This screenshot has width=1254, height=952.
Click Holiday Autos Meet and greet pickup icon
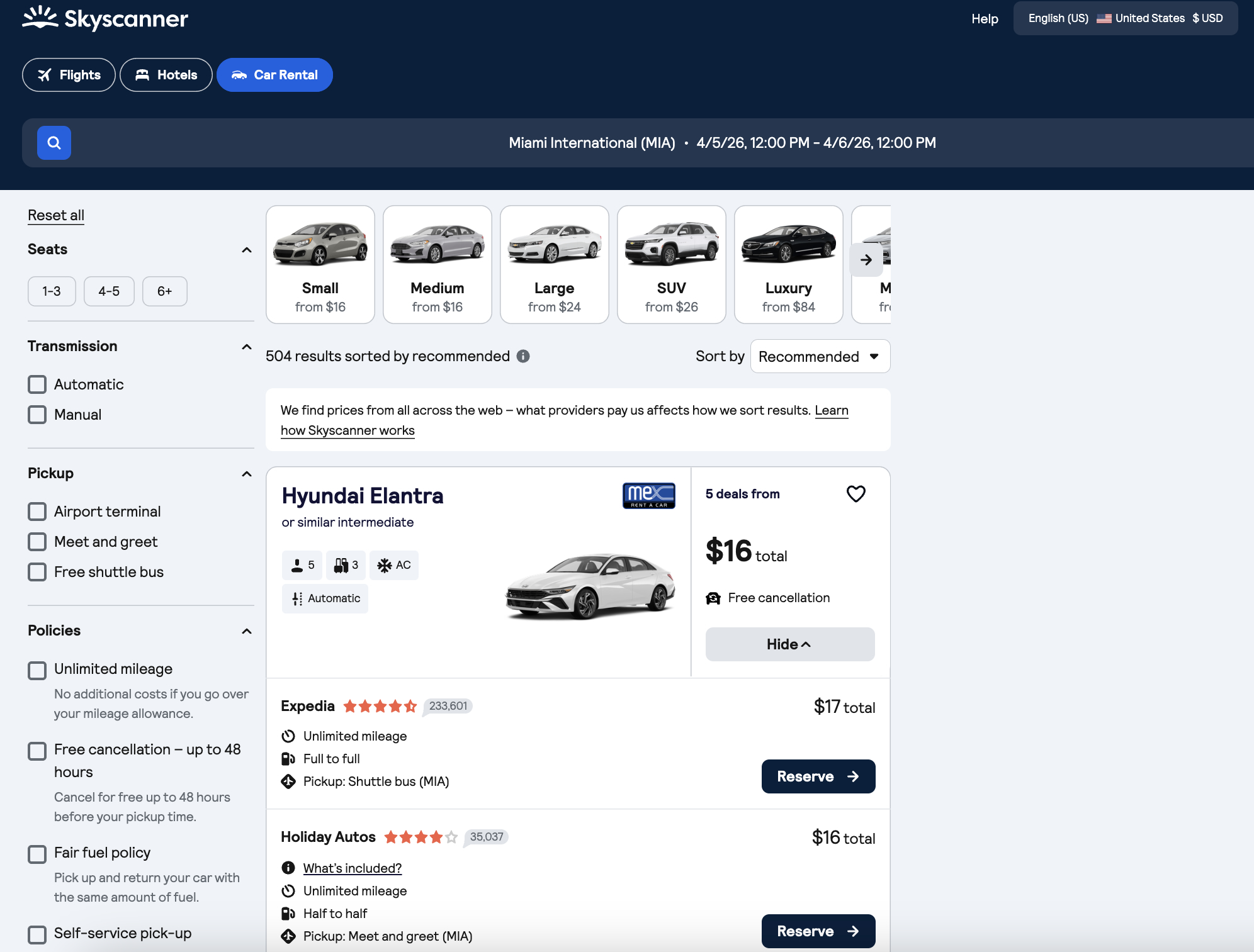(288, 936)
